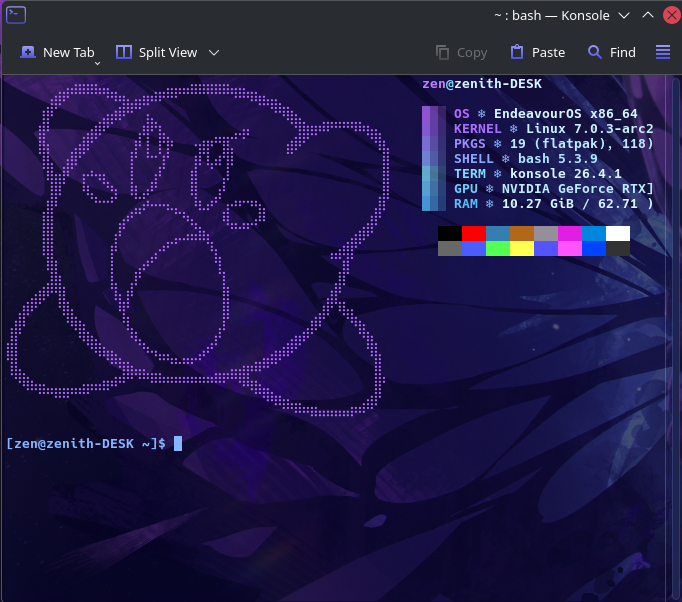Viewport: 682px width, 602px height.
Task: Click the orange-brown color block
Action: [522, 234]
